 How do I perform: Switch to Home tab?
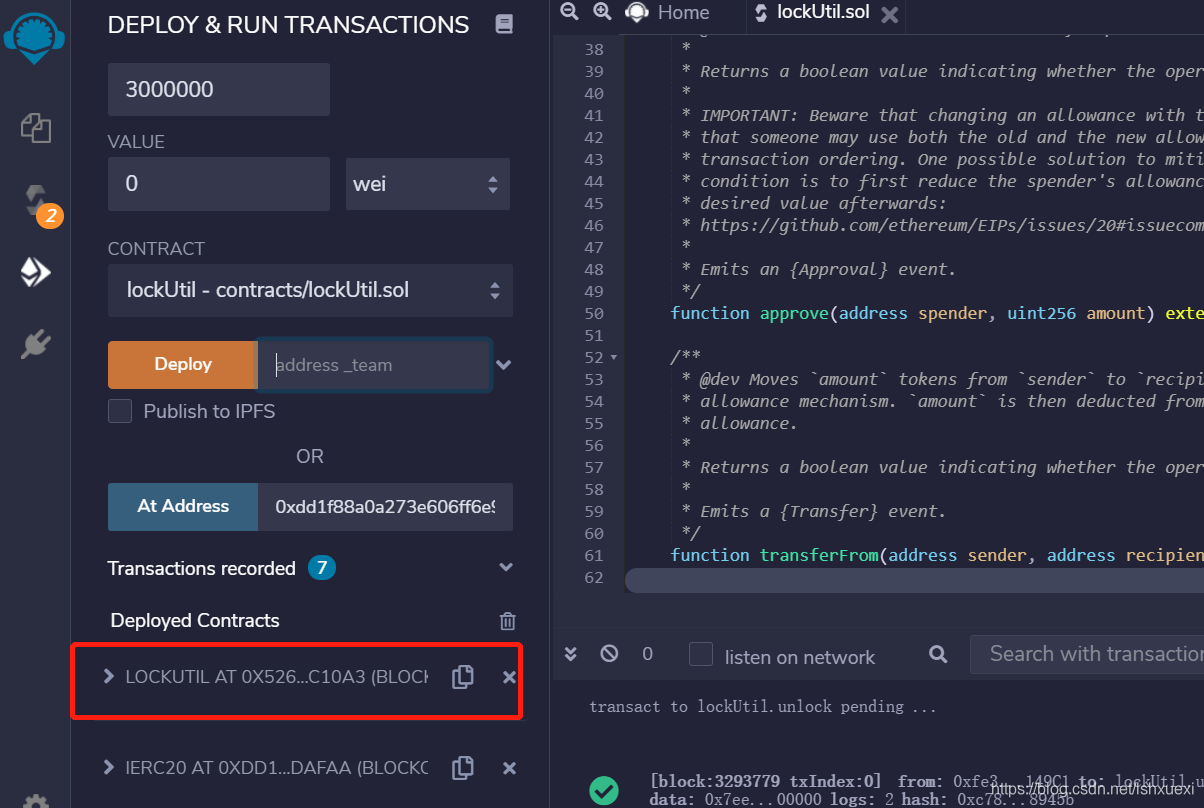[x=669, y=12]
